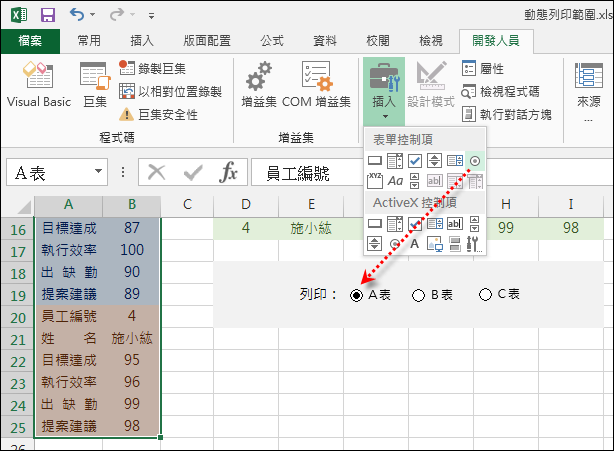614x451 pixels.
Task: Open Customize Quick Access Toolbar dropdown
Action: tap(151, 16)
